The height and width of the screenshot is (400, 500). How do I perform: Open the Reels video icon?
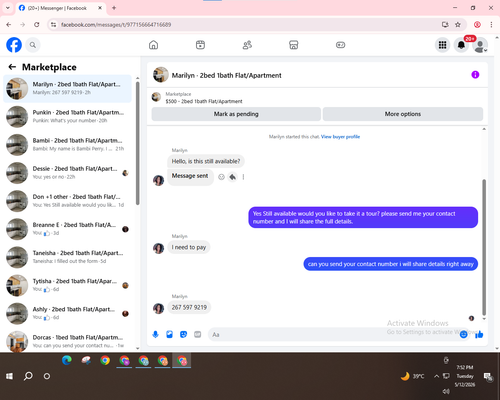tap(200, 45)
